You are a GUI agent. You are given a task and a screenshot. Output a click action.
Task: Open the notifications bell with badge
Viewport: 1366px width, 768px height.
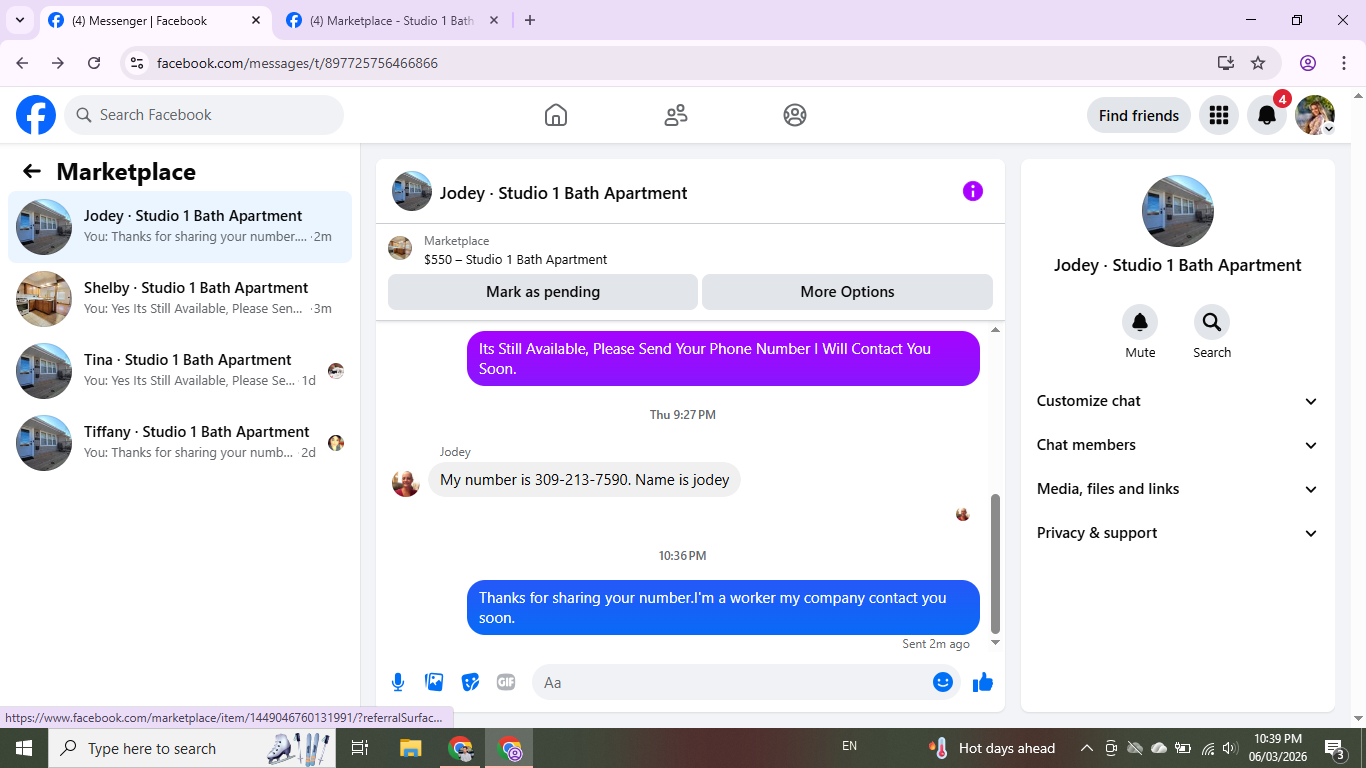pyautogui.click(x=1267, y=115)
